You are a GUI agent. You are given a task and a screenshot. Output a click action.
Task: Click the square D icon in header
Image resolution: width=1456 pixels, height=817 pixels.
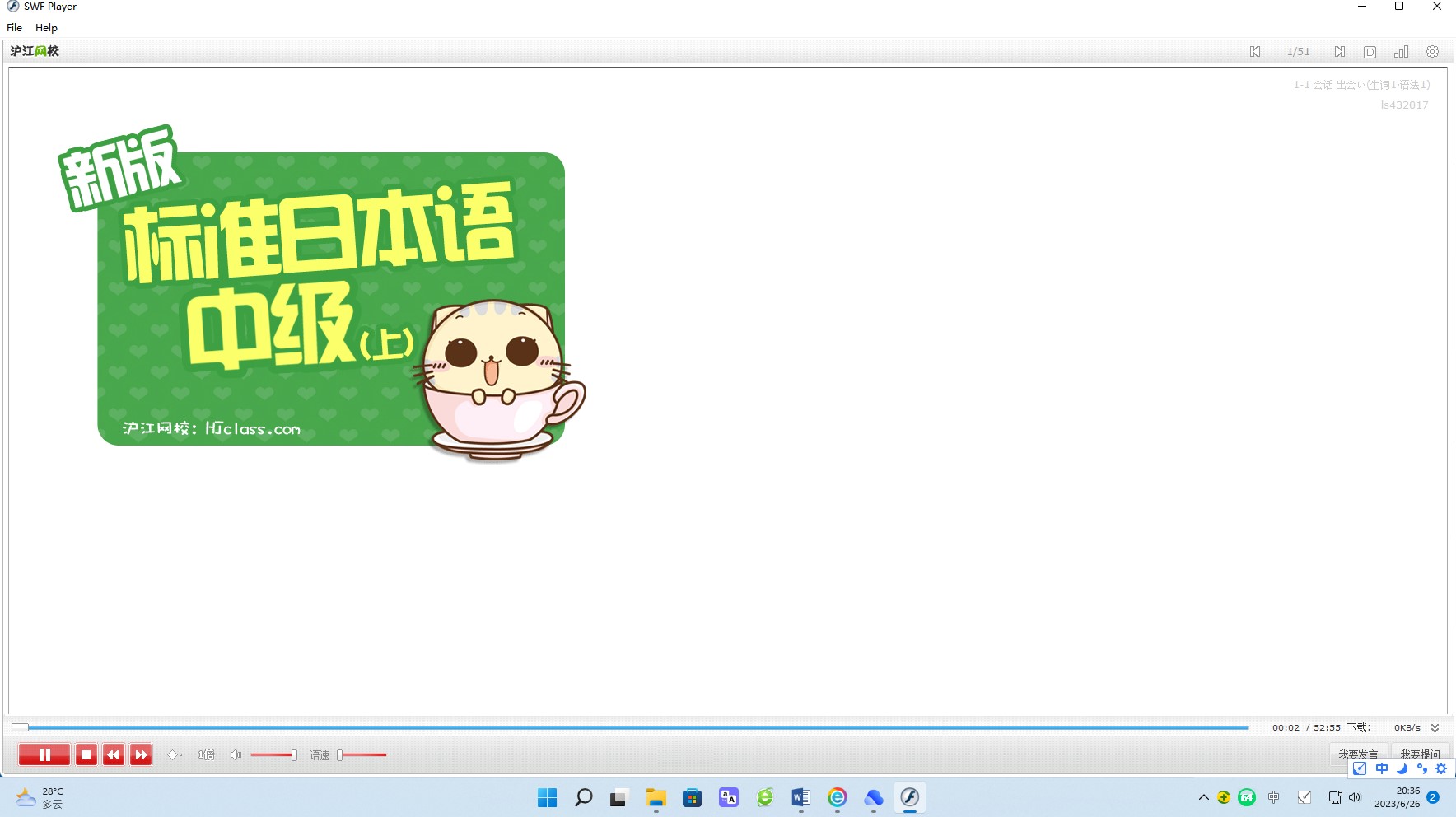pyautogui.click(x=1370, y=52)
